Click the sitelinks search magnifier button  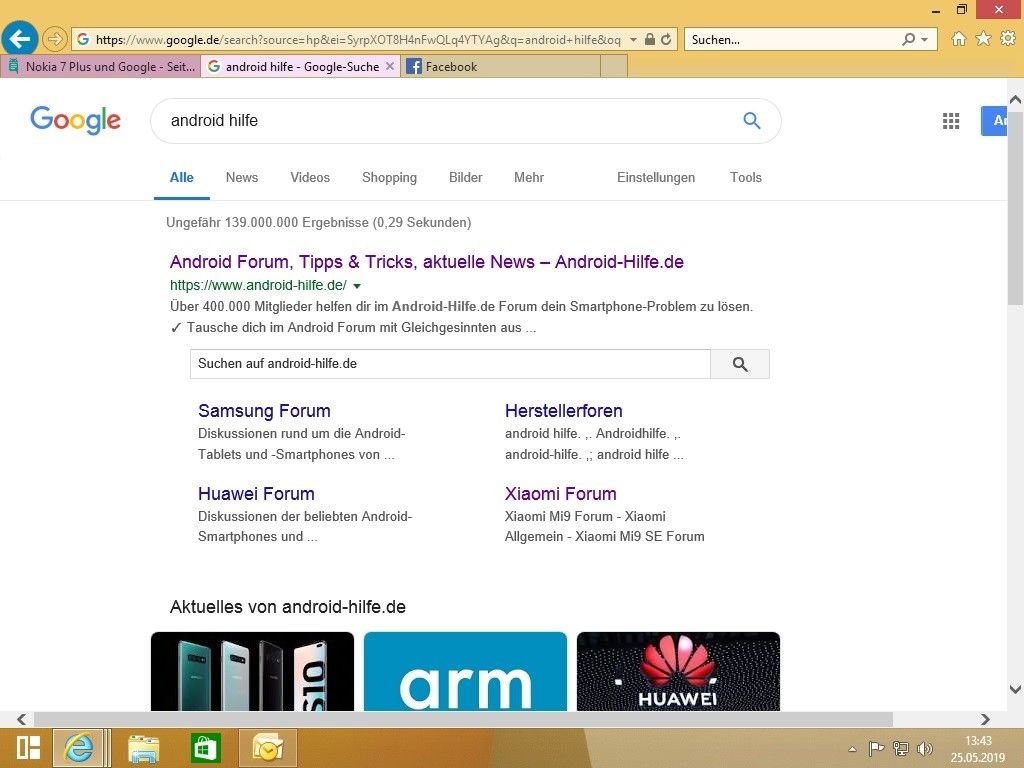point(740,364)
